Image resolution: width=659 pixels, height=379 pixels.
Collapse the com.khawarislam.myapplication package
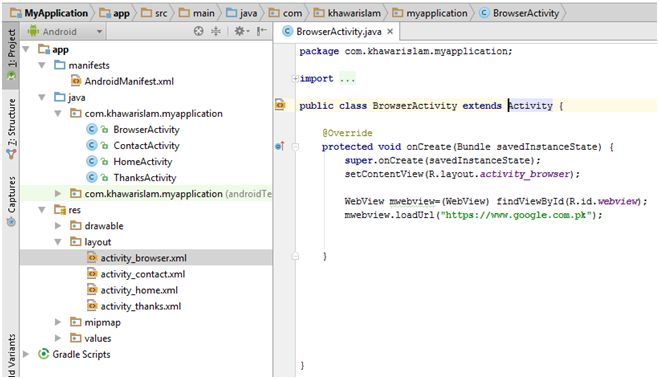[58, 113]
